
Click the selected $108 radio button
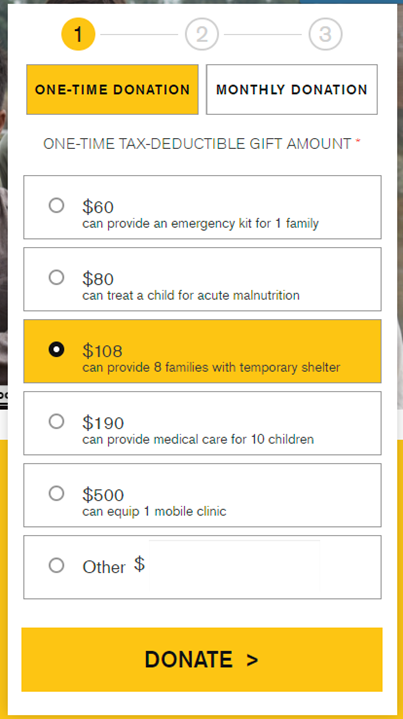(x=56, y=349)
